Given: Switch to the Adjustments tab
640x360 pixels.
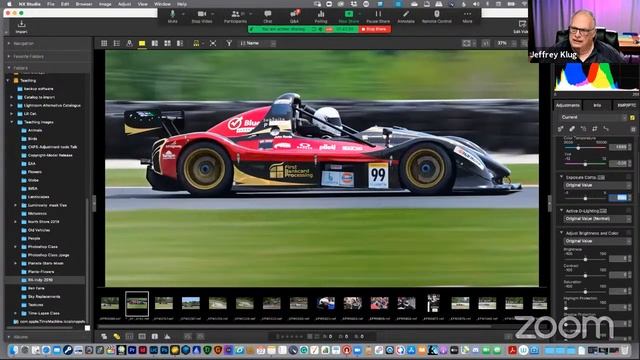Looking at the screenshot, I should pyautogui.click(x=568, y=105).
